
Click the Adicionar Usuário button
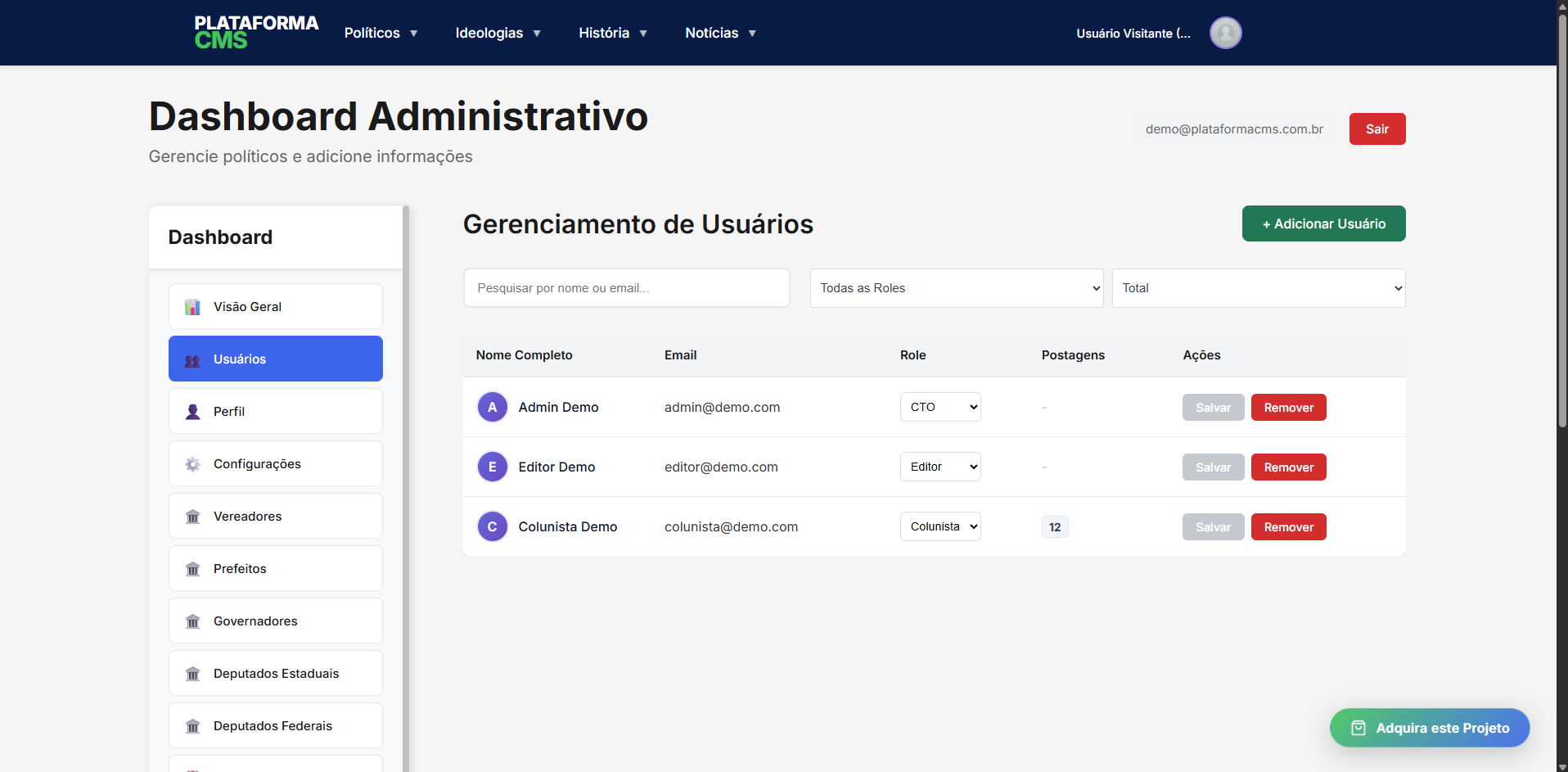1323,223
